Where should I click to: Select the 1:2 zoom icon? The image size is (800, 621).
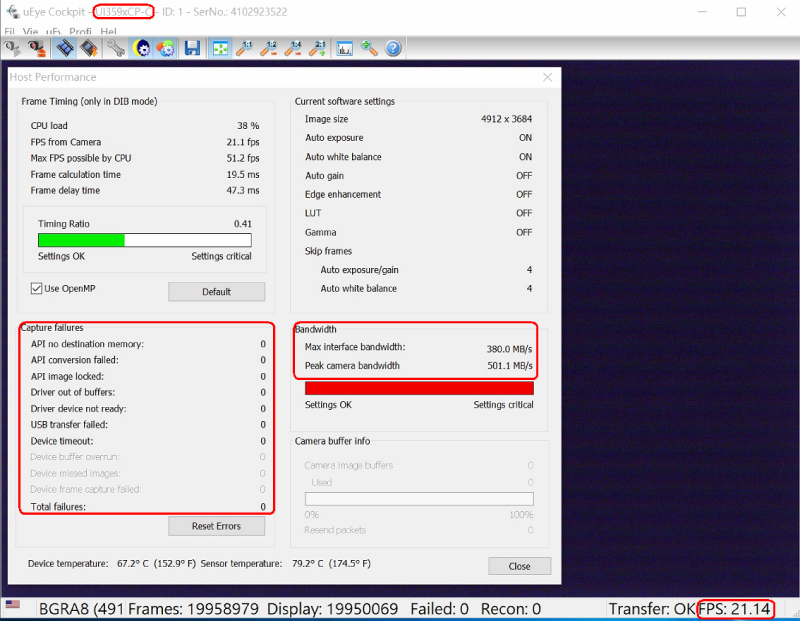269,48
